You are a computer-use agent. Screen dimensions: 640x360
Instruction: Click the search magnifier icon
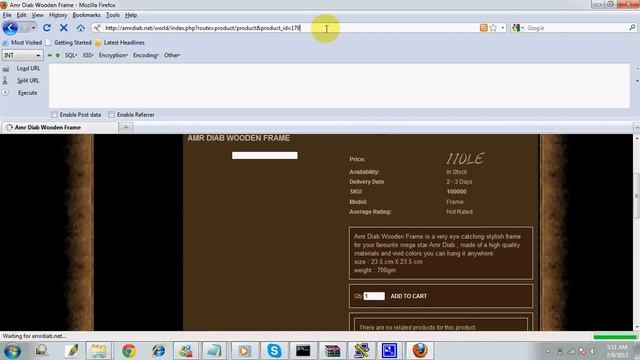[x=632, y=28]
